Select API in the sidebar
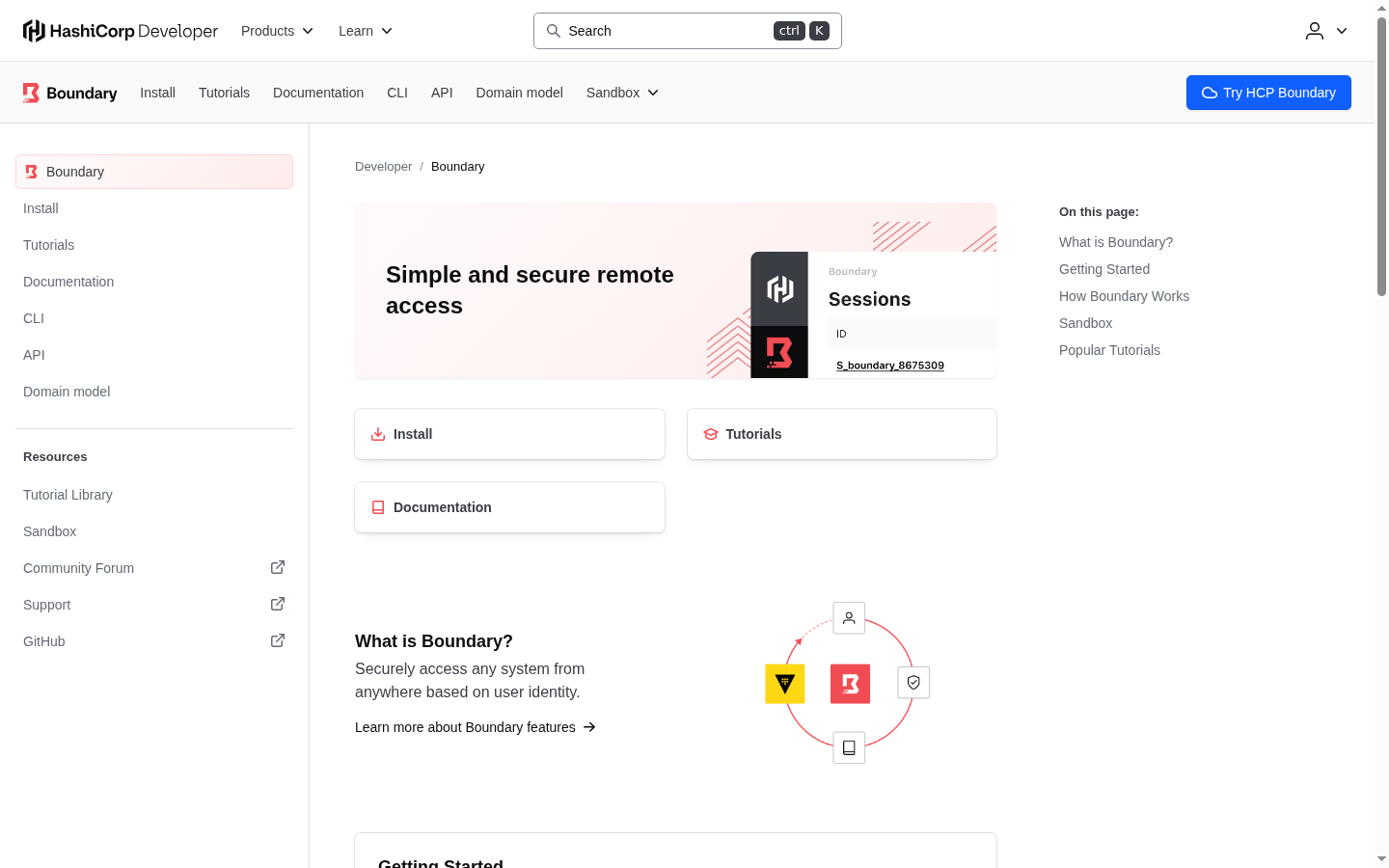 (154, 355)
